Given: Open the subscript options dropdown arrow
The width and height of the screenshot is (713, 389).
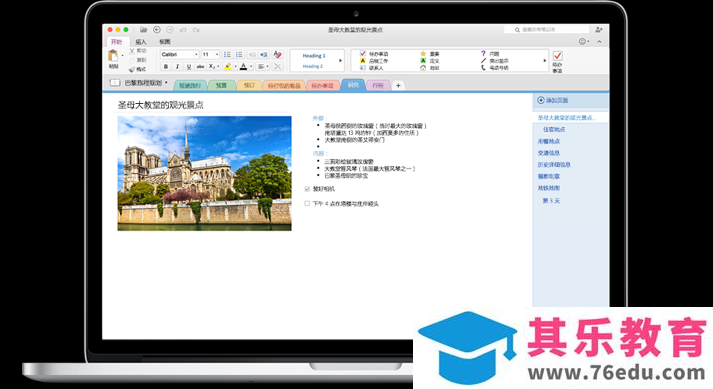Looking at the screenshot, I should point(218,67).
